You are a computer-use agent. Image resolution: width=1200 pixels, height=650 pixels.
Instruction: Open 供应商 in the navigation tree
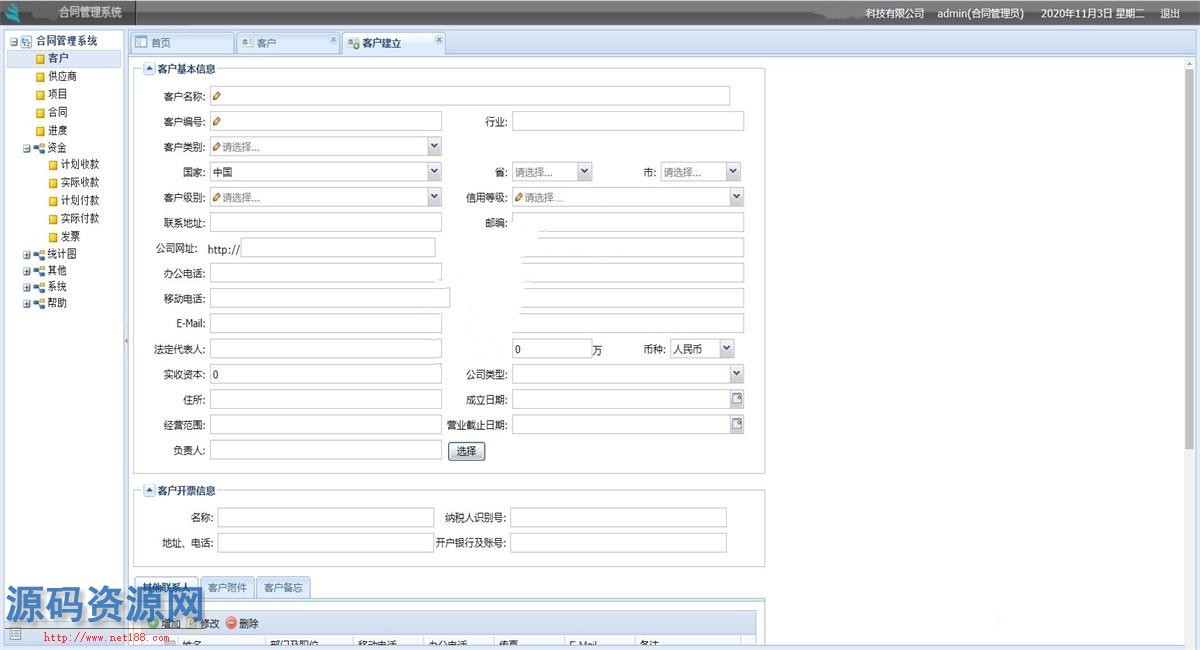coord(62,76)
